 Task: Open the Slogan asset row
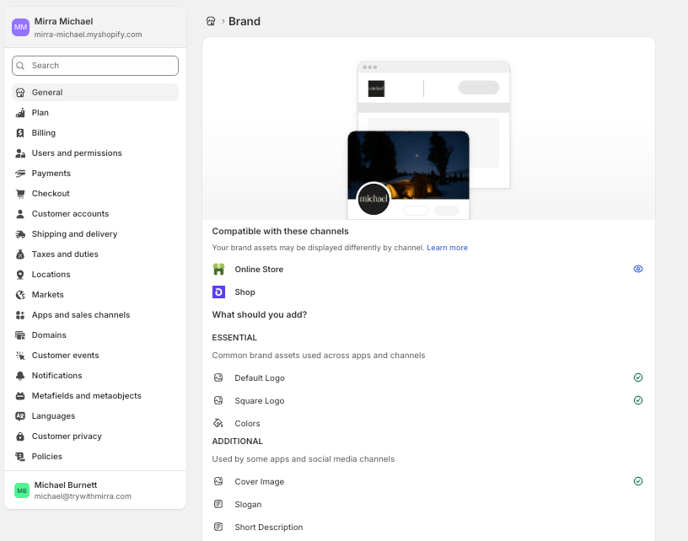(x=428, y=504)
